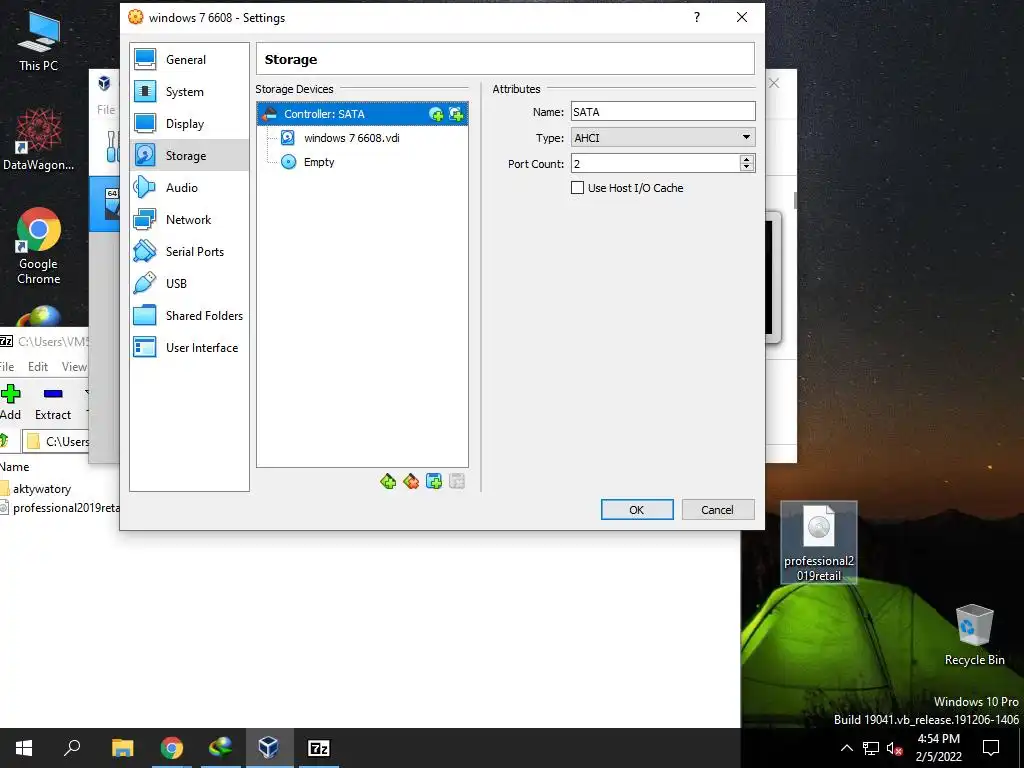Open the Display settings page

click(x=189, y=123)
